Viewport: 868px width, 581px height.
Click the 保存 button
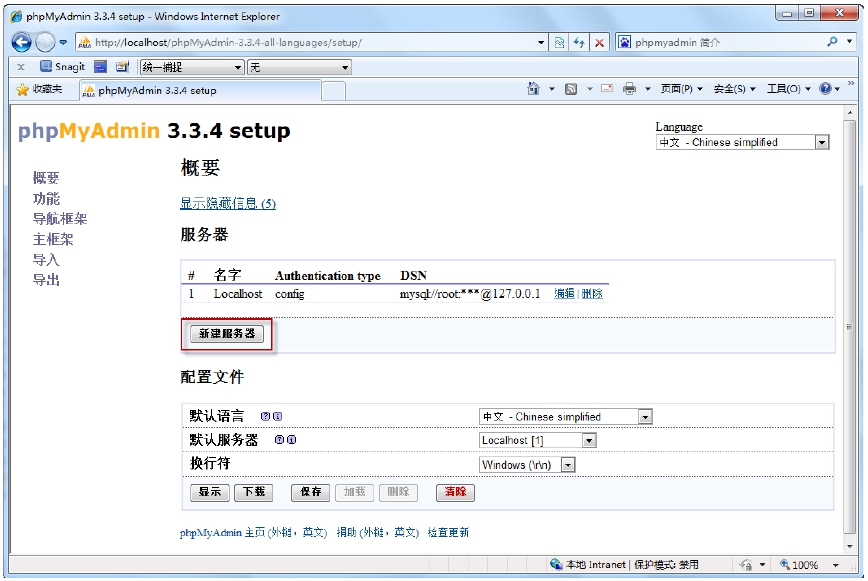pos(311,492)
